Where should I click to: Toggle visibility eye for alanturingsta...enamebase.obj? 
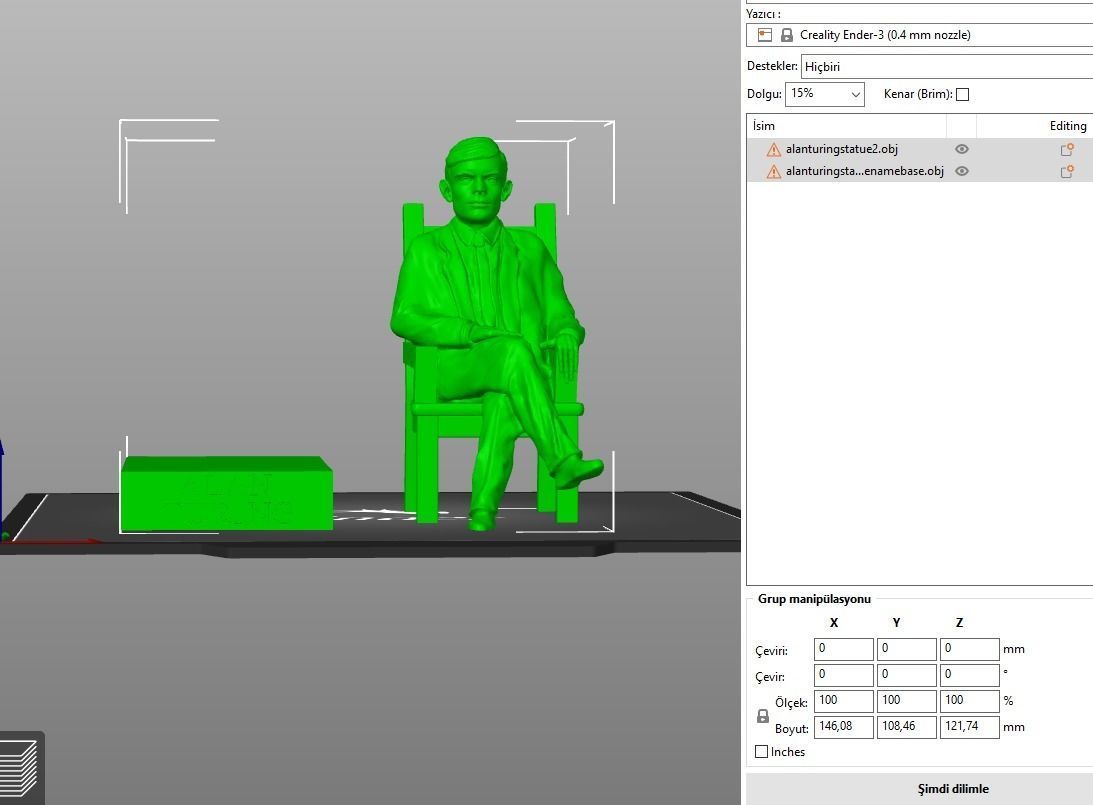(x=961, y=171)
